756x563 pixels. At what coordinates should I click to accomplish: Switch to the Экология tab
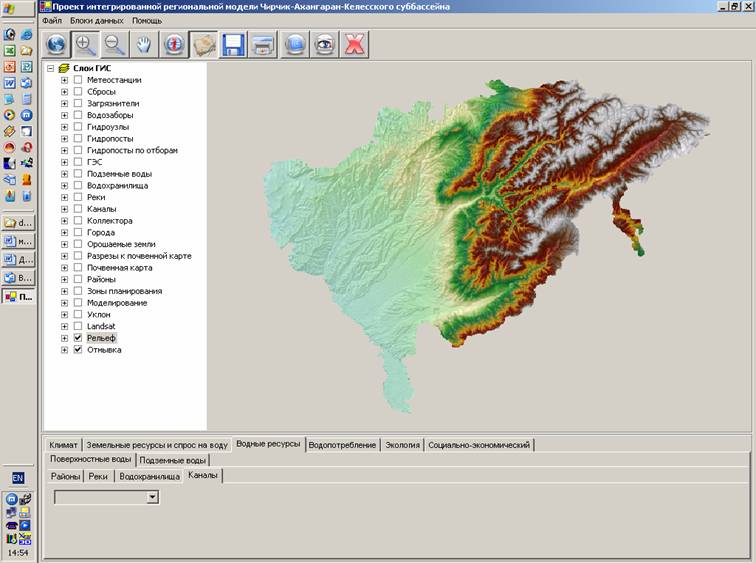coord(402,444)
